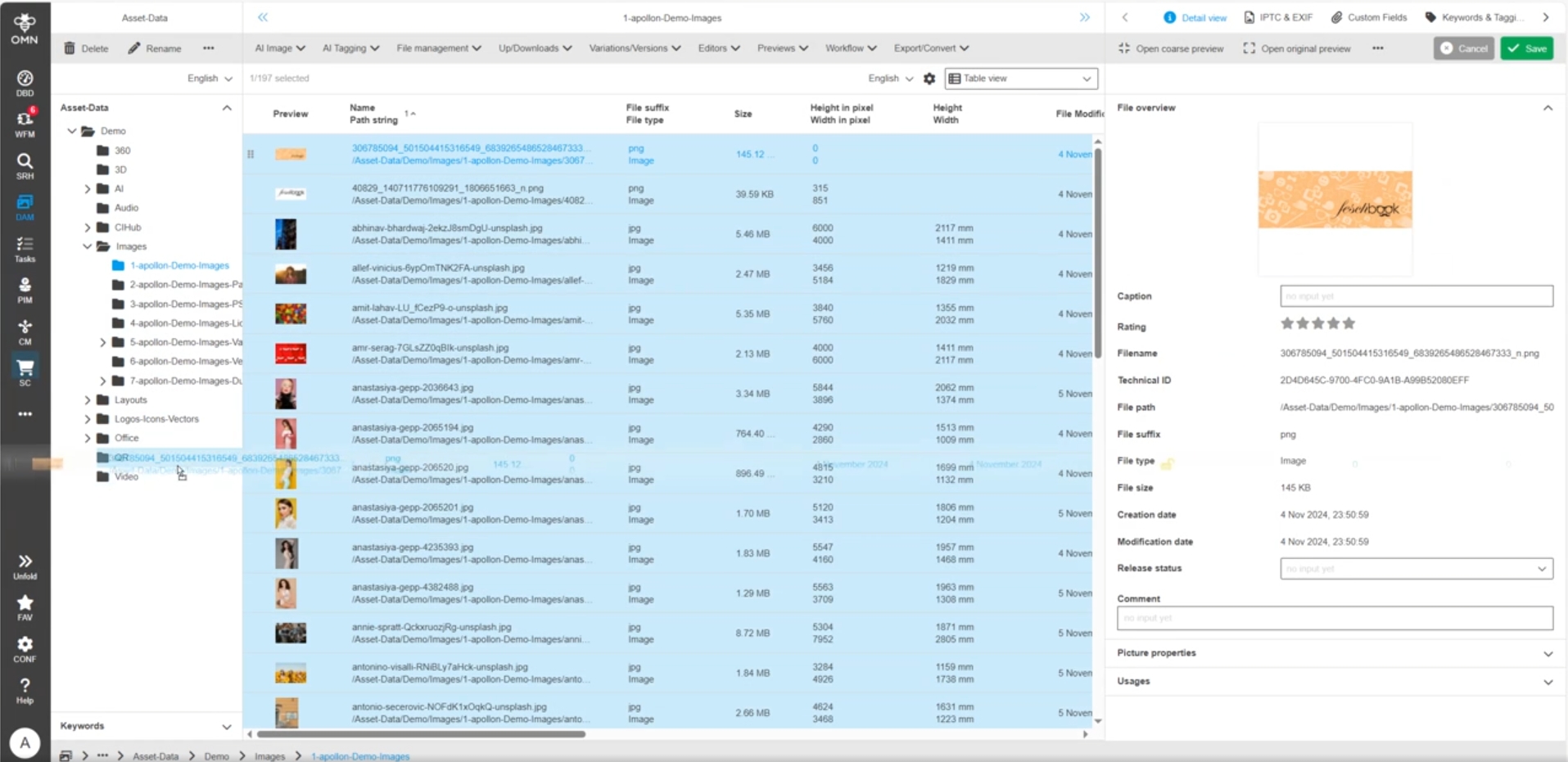Open the SRH search icon in sidebar
The image size is (1568, 762).
click(x=25, y=165)
